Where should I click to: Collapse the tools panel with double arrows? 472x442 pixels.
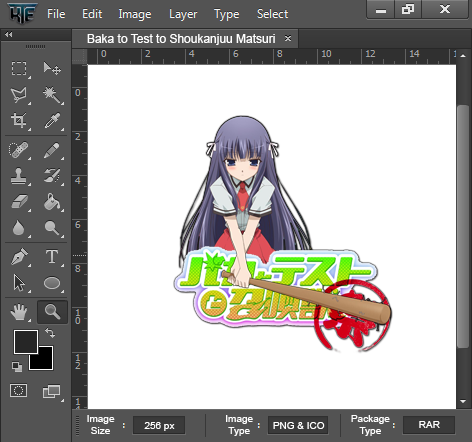[9, 34]
